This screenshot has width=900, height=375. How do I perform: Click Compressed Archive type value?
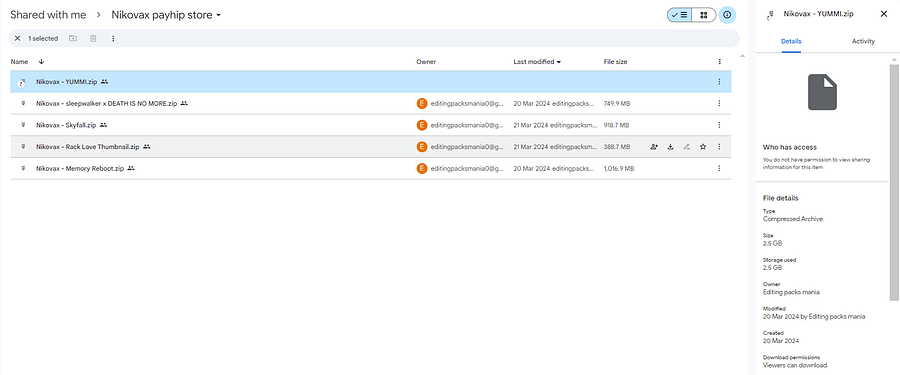tap(793, 219)
